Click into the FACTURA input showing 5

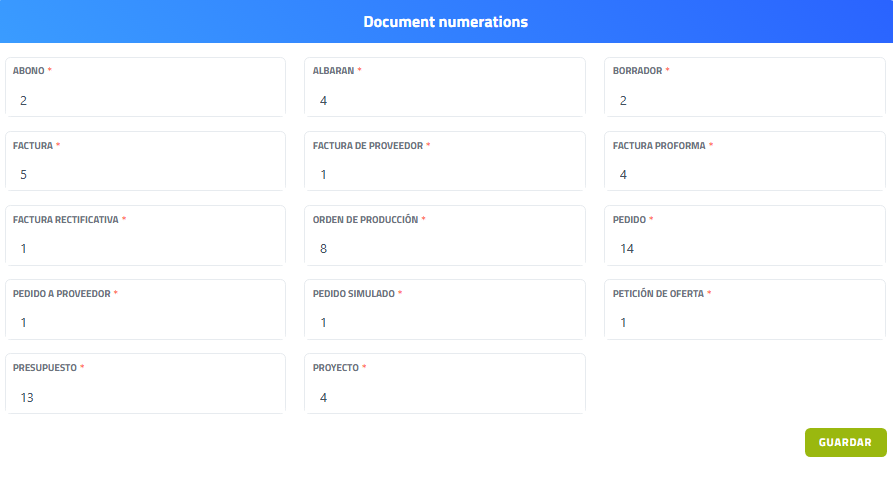145,175
